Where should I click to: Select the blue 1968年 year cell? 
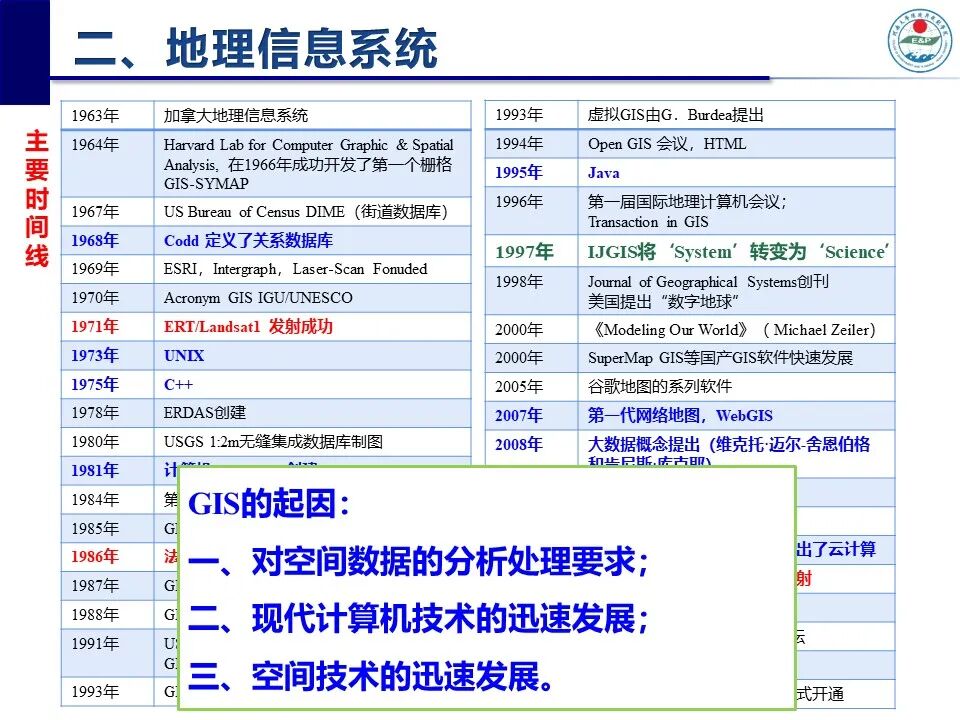click(x=107, y=241)
